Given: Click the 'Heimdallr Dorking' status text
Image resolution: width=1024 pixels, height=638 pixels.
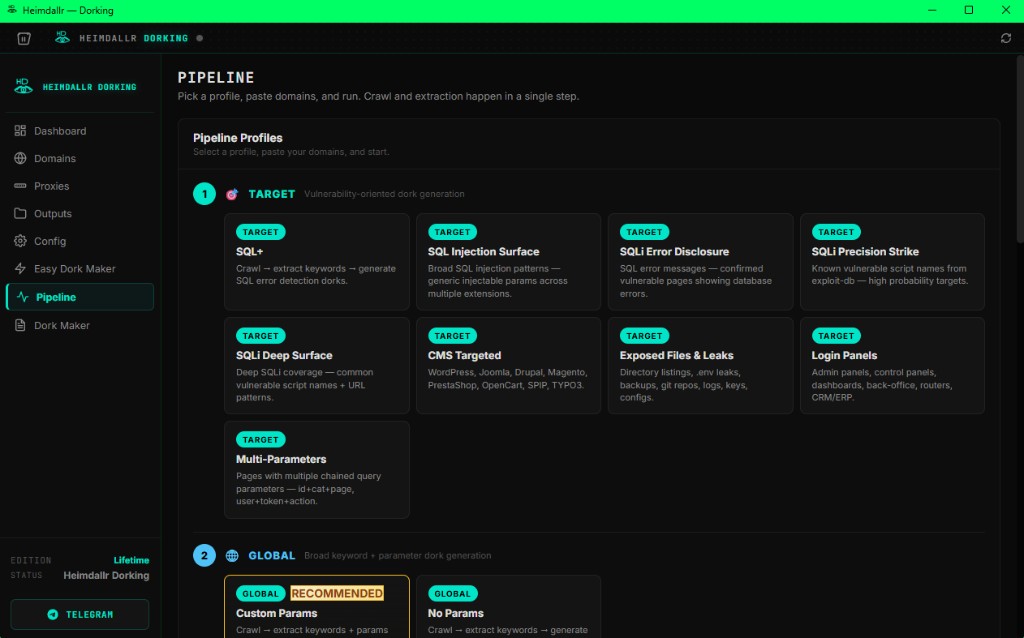Looking at the screenshot, I should pos(106,575).
